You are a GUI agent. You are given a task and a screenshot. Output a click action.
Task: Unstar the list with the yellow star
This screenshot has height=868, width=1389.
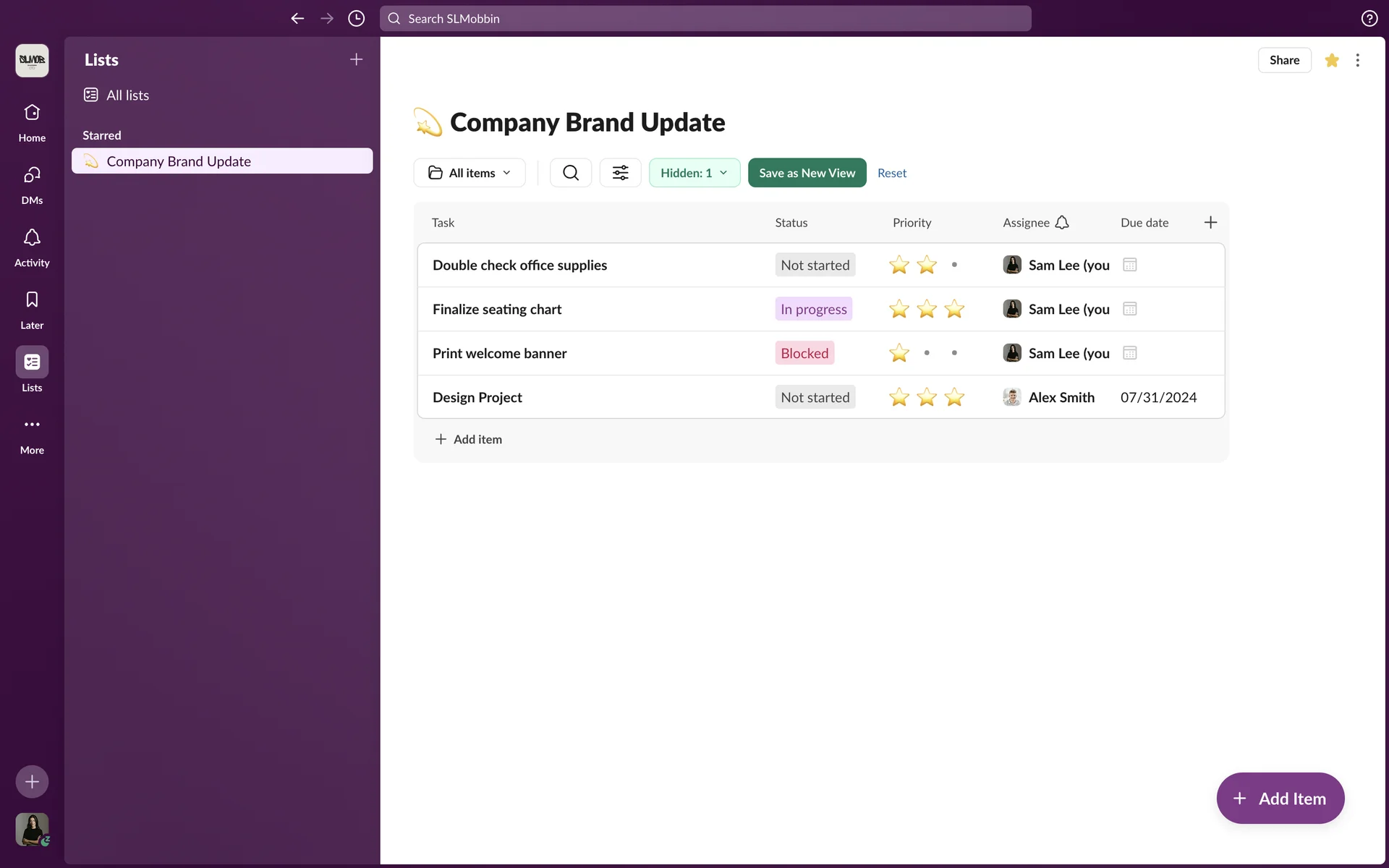(x=1331, y=60)
